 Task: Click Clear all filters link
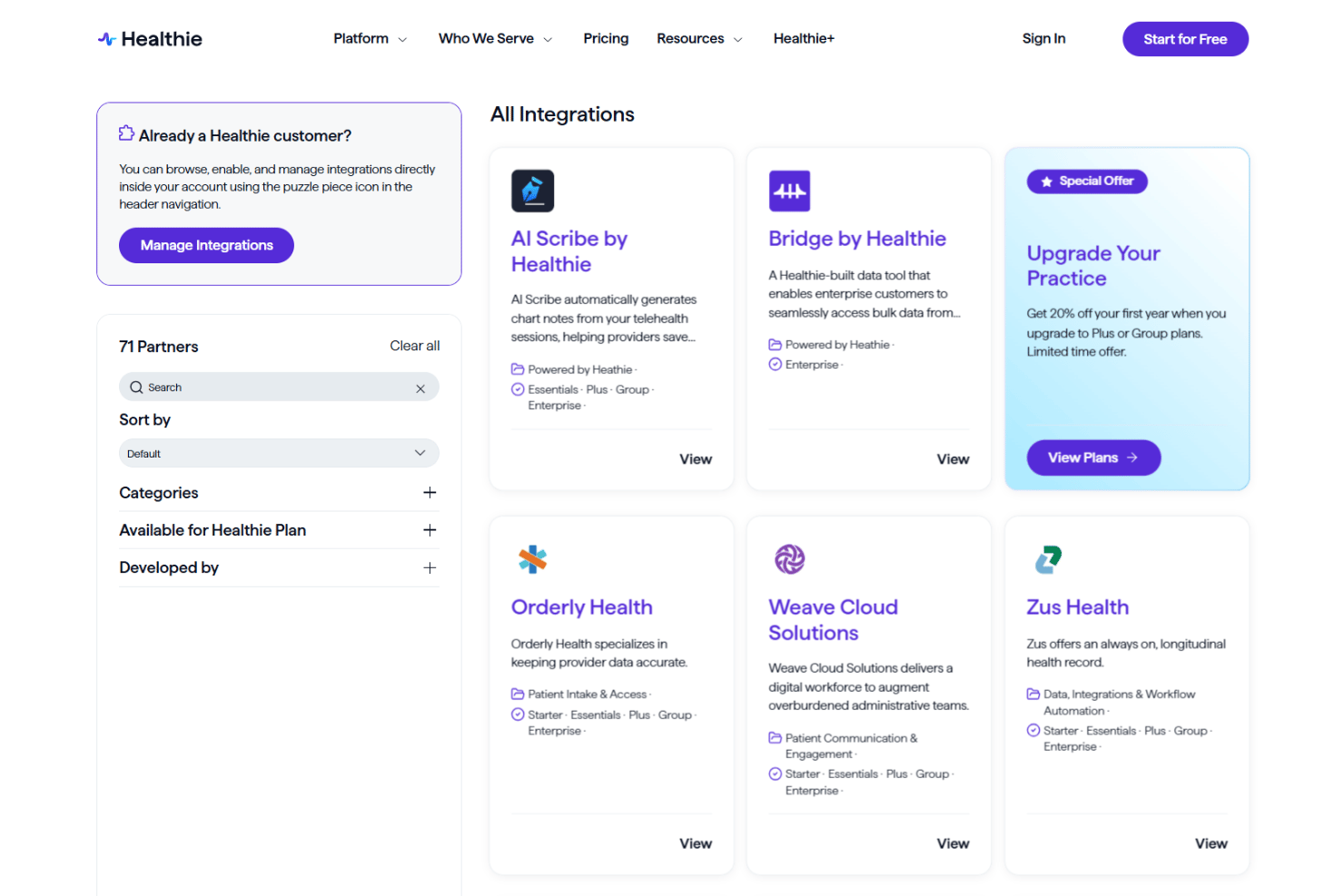(415, 346)
